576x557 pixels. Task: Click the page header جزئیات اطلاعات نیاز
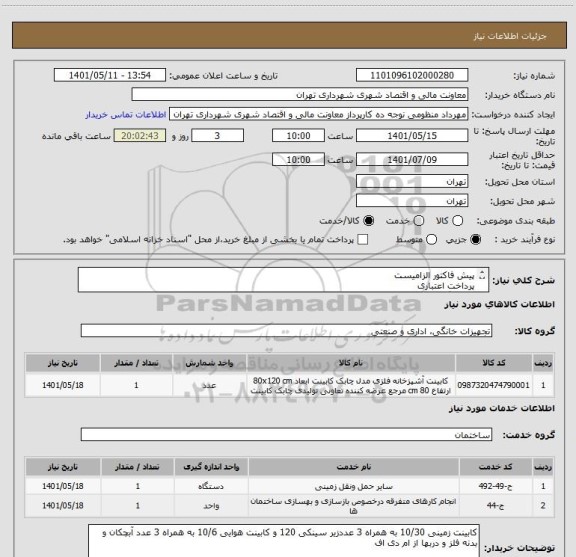coord(510,36)
